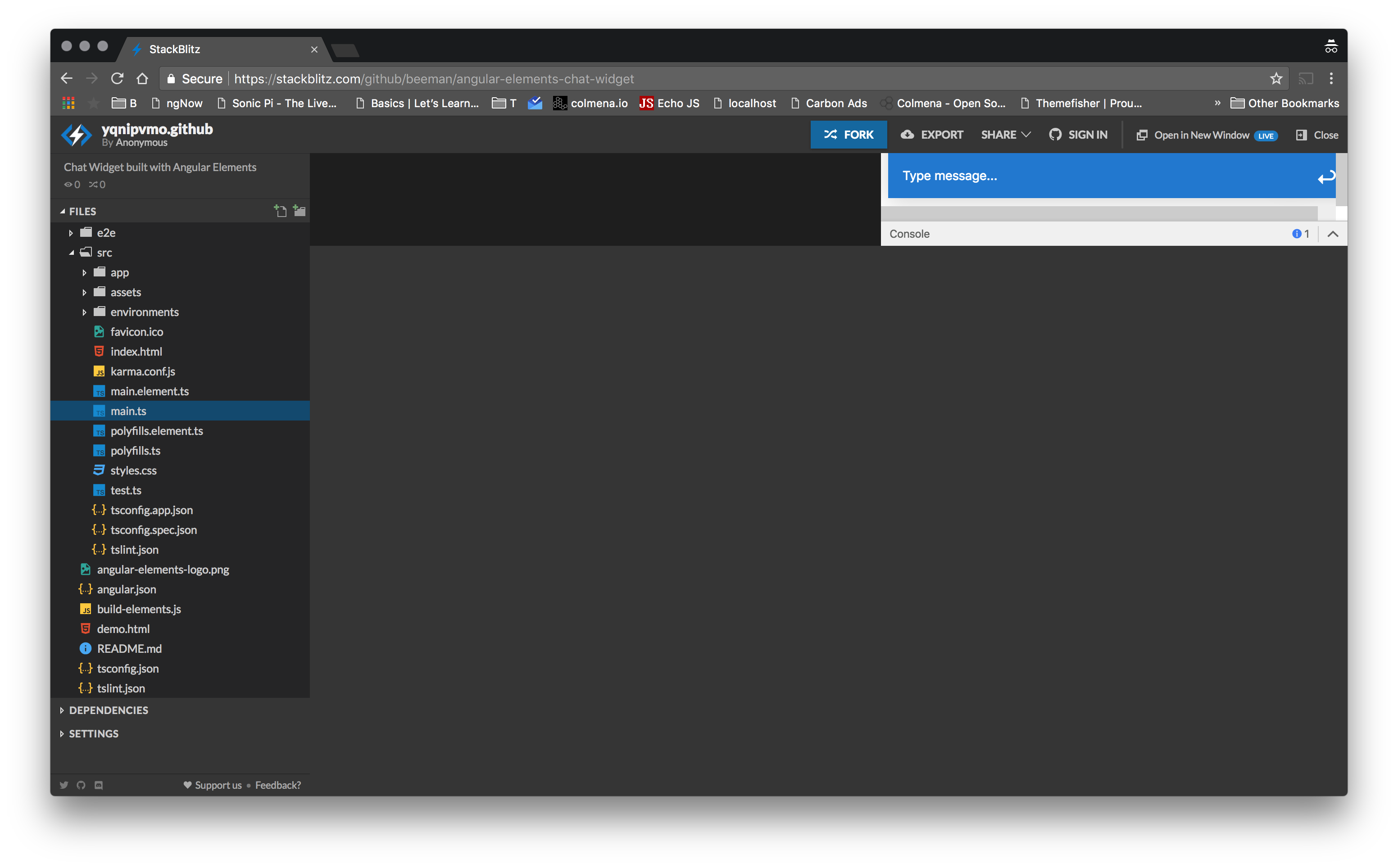
Task: Click the GitHub icon in sidebar footer
Action: click(81, 785)
